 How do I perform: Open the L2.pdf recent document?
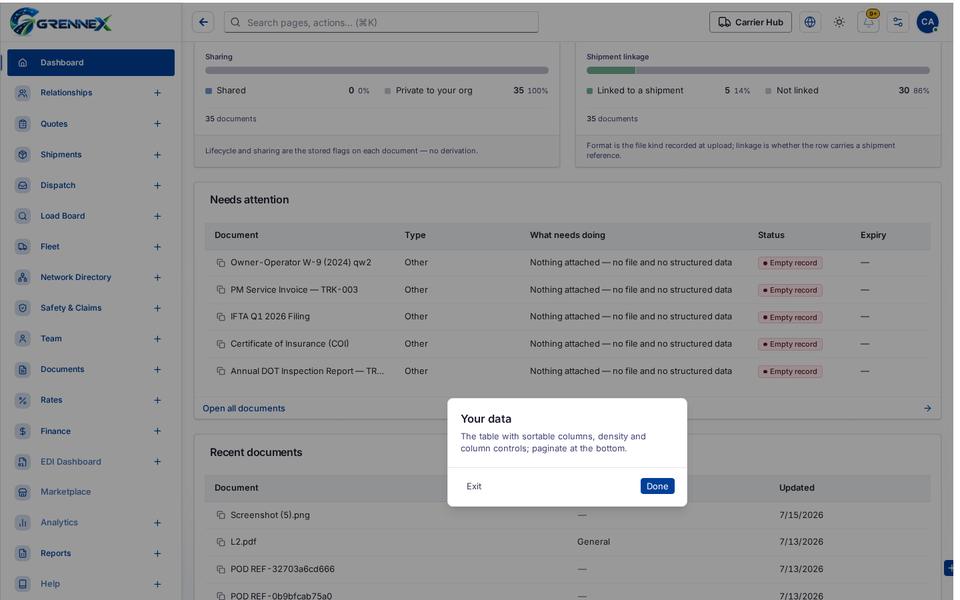click(x=243, y=542)
